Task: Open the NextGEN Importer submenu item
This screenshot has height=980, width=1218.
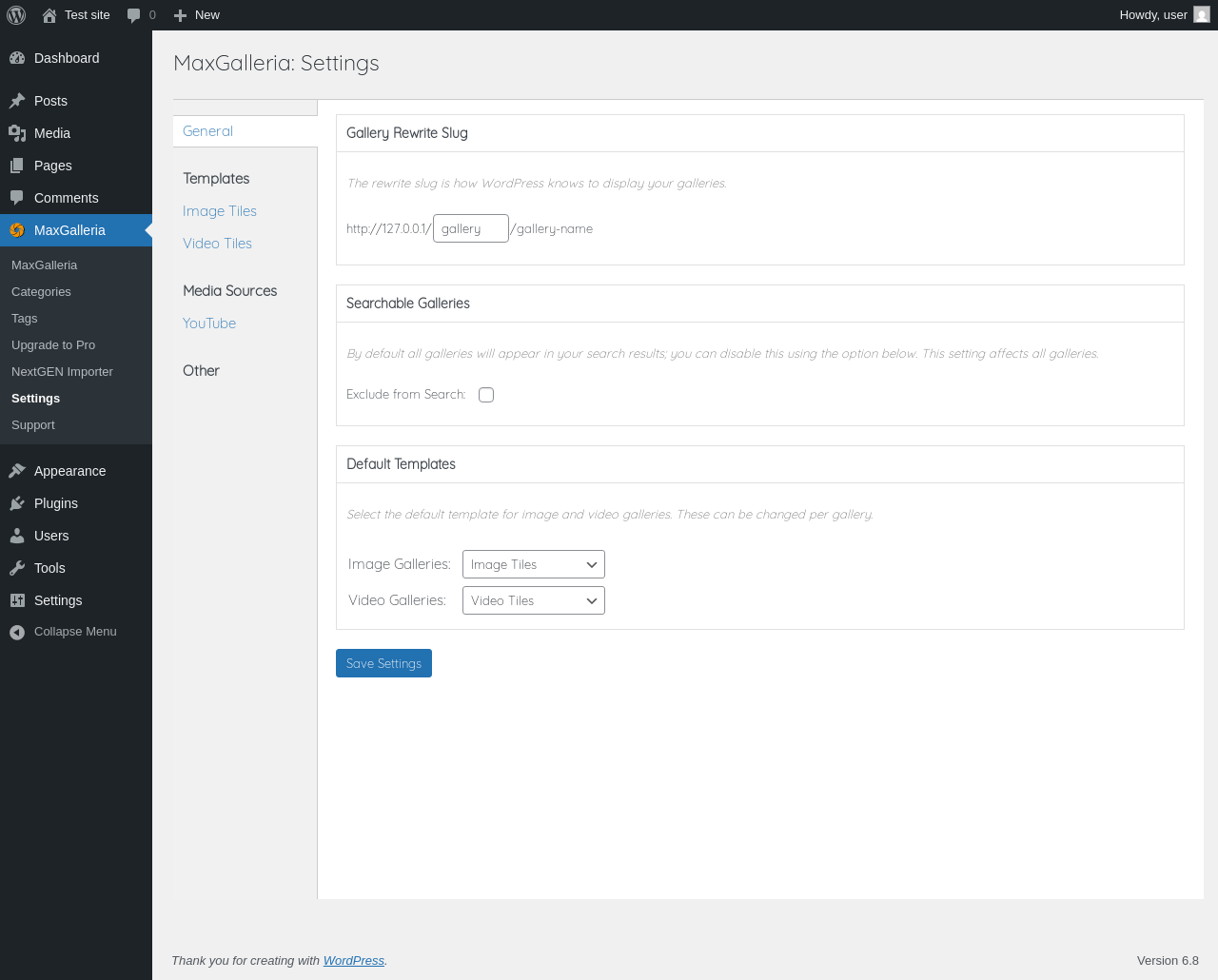Action: [x=62, y=372]
